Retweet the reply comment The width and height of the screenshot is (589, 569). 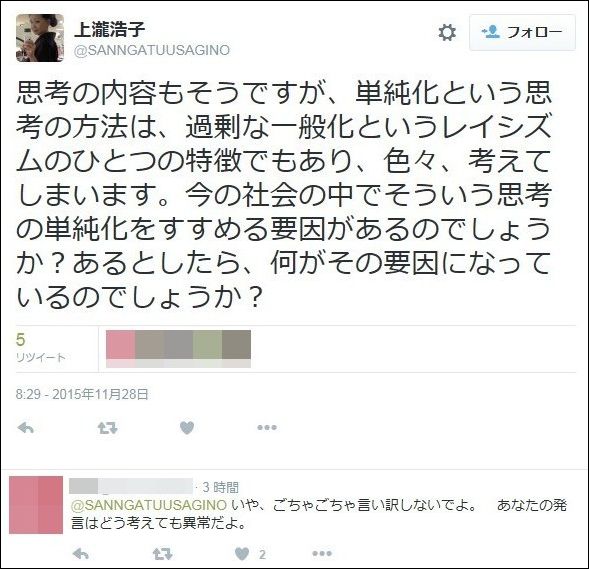(162, 554)
